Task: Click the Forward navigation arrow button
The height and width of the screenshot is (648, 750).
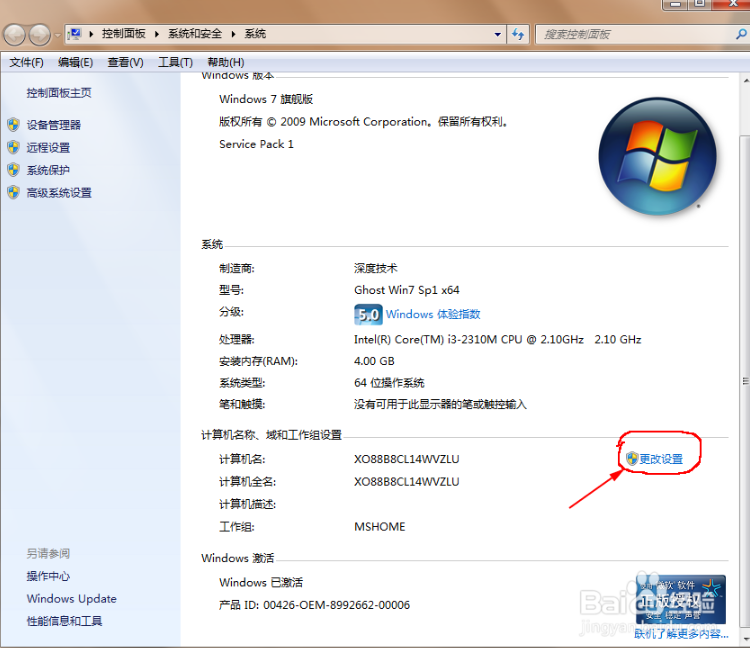Action: pos(40,35)
